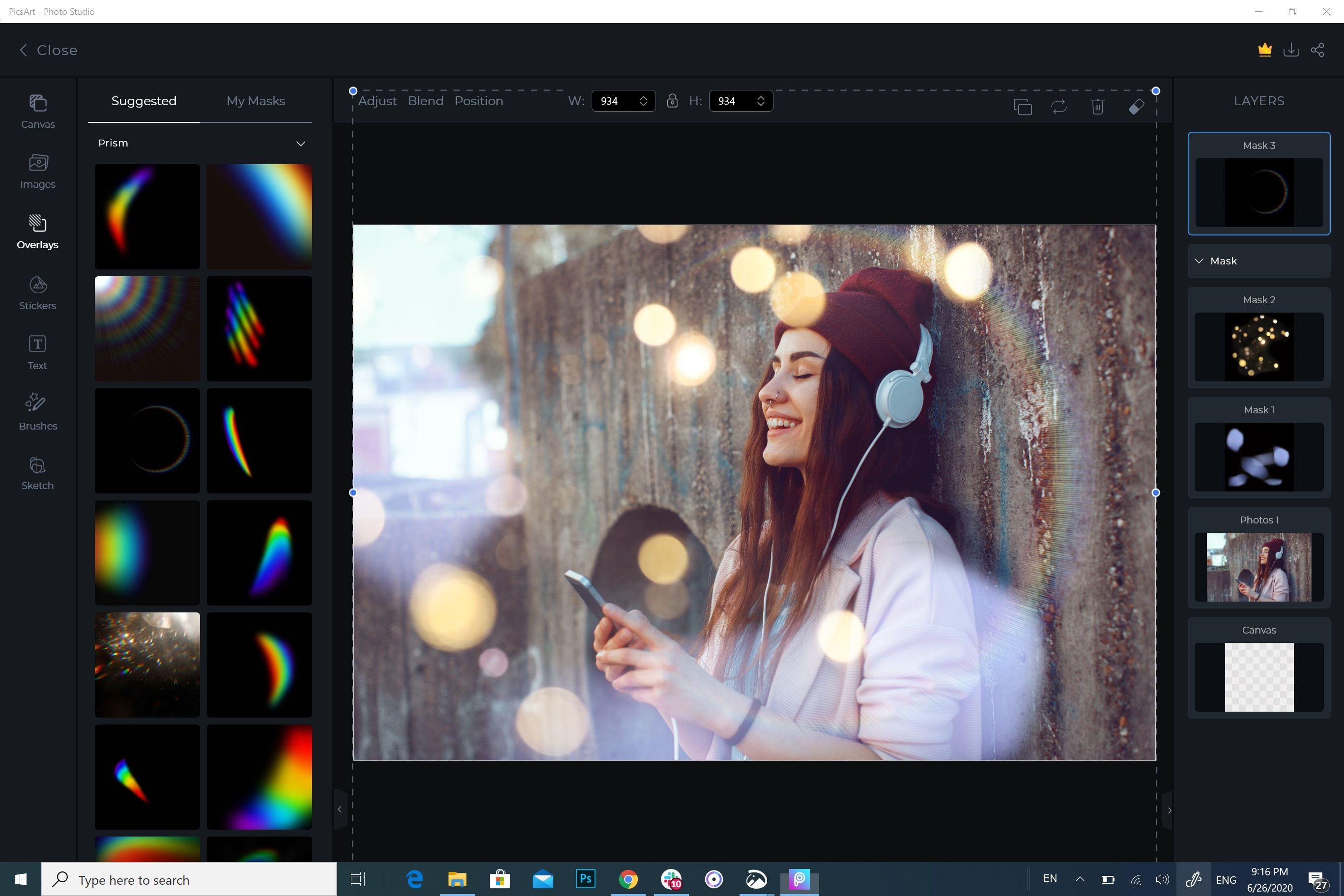Click the Blend option in top toolbar
Screen dimensions: 1344x896
point(425,100)
